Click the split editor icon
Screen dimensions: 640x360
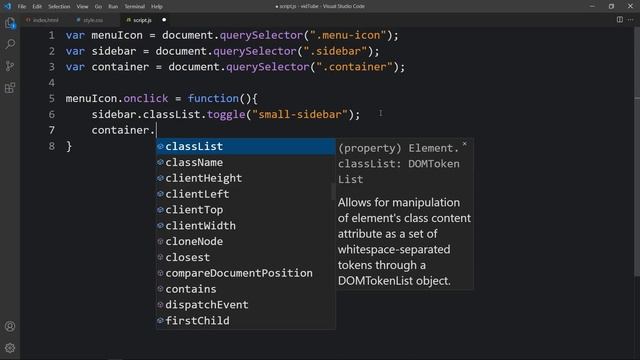pos(620,20)
